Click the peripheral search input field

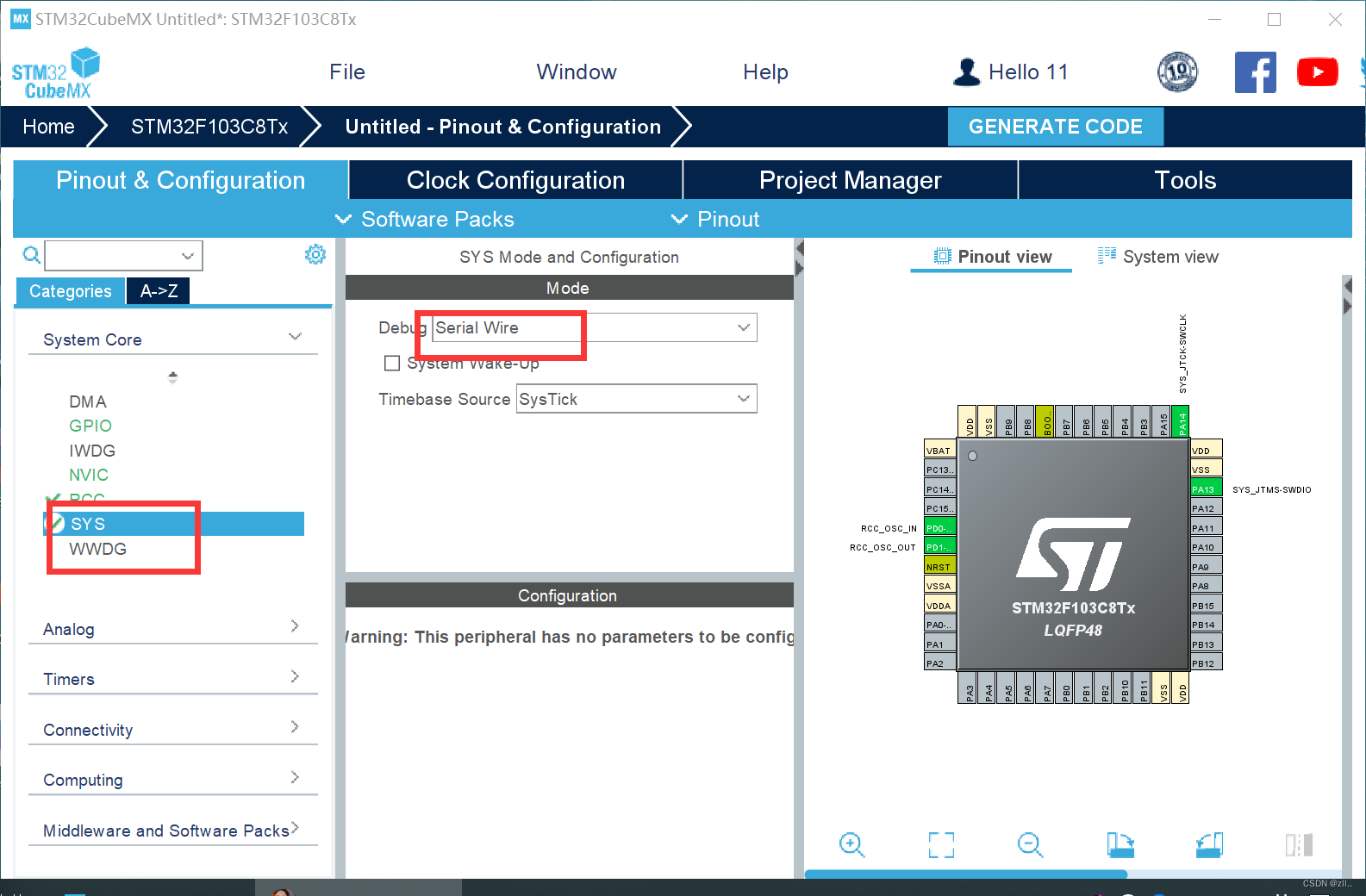123,256
